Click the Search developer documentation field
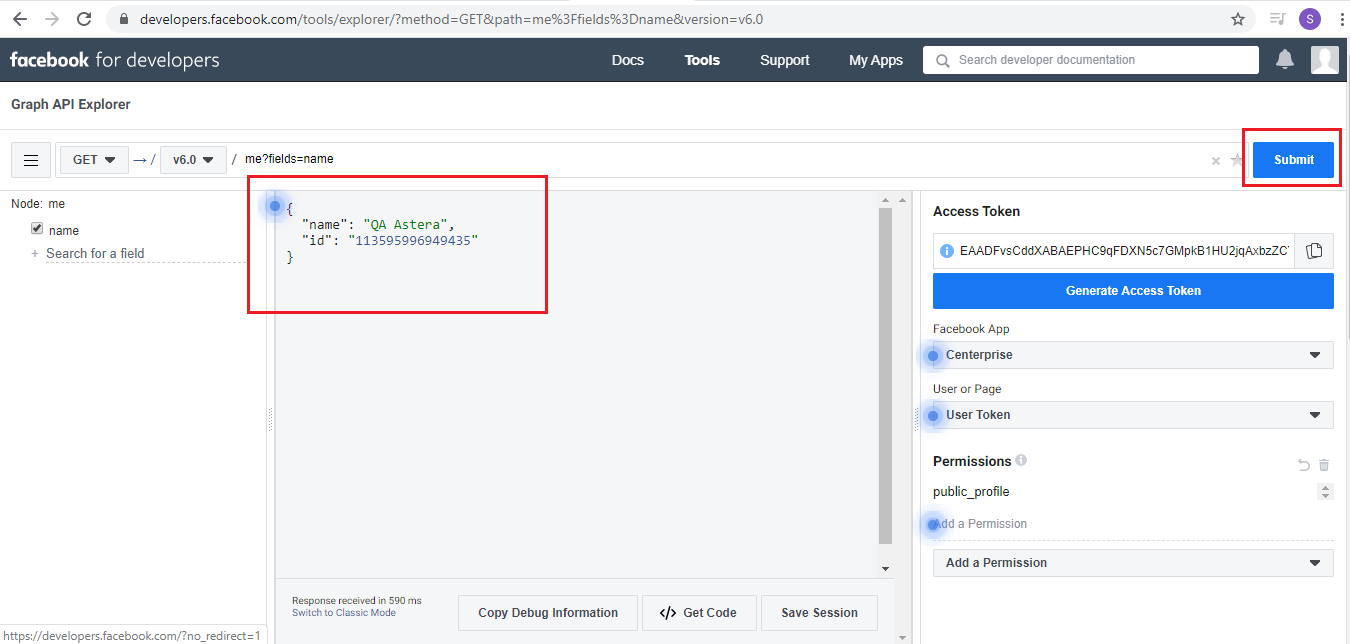1350x644 pixels. 1090,60
